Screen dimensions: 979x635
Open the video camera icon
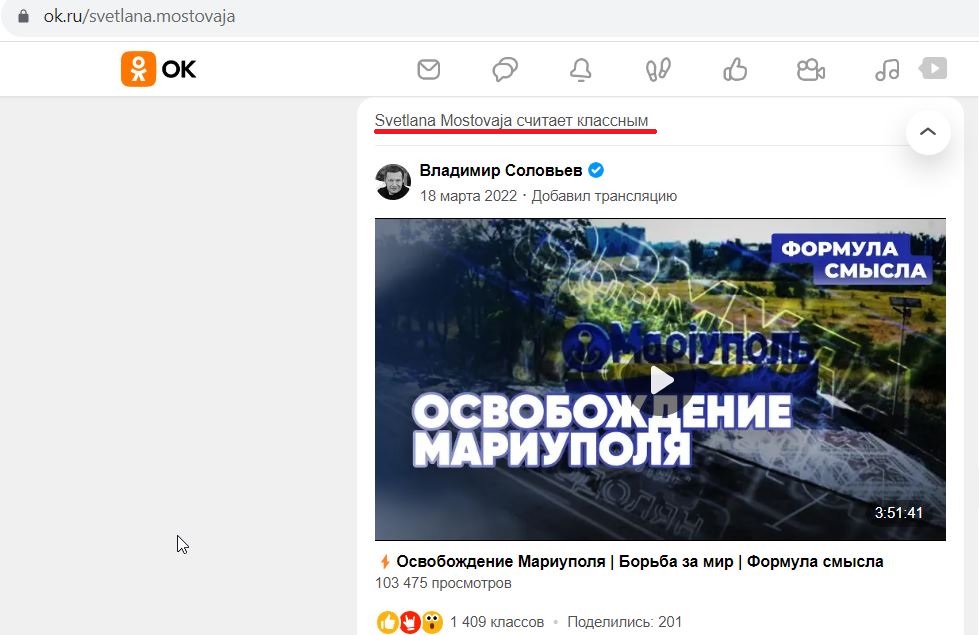(x=810, y=69)
